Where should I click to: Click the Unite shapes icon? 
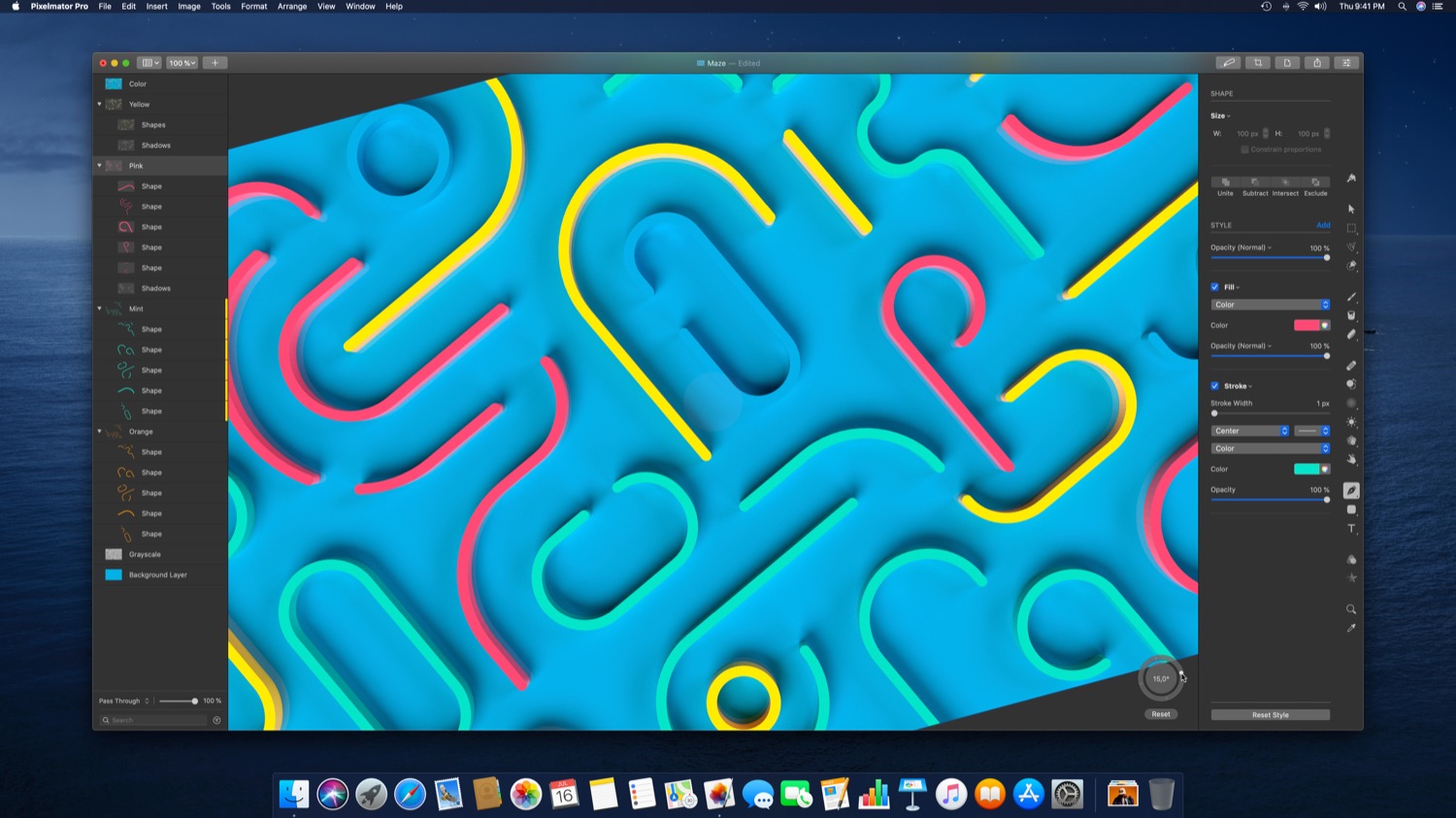(1226, 182)
